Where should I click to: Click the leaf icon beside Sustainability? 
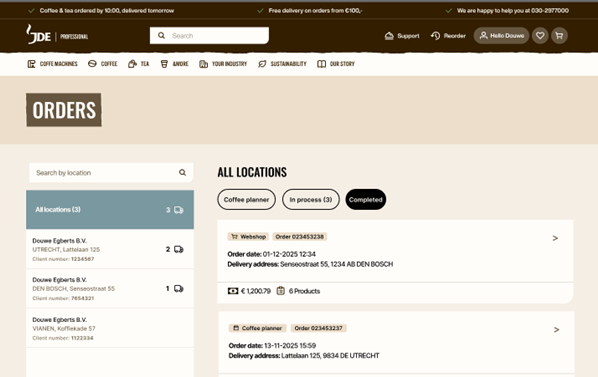coord(262,64)
